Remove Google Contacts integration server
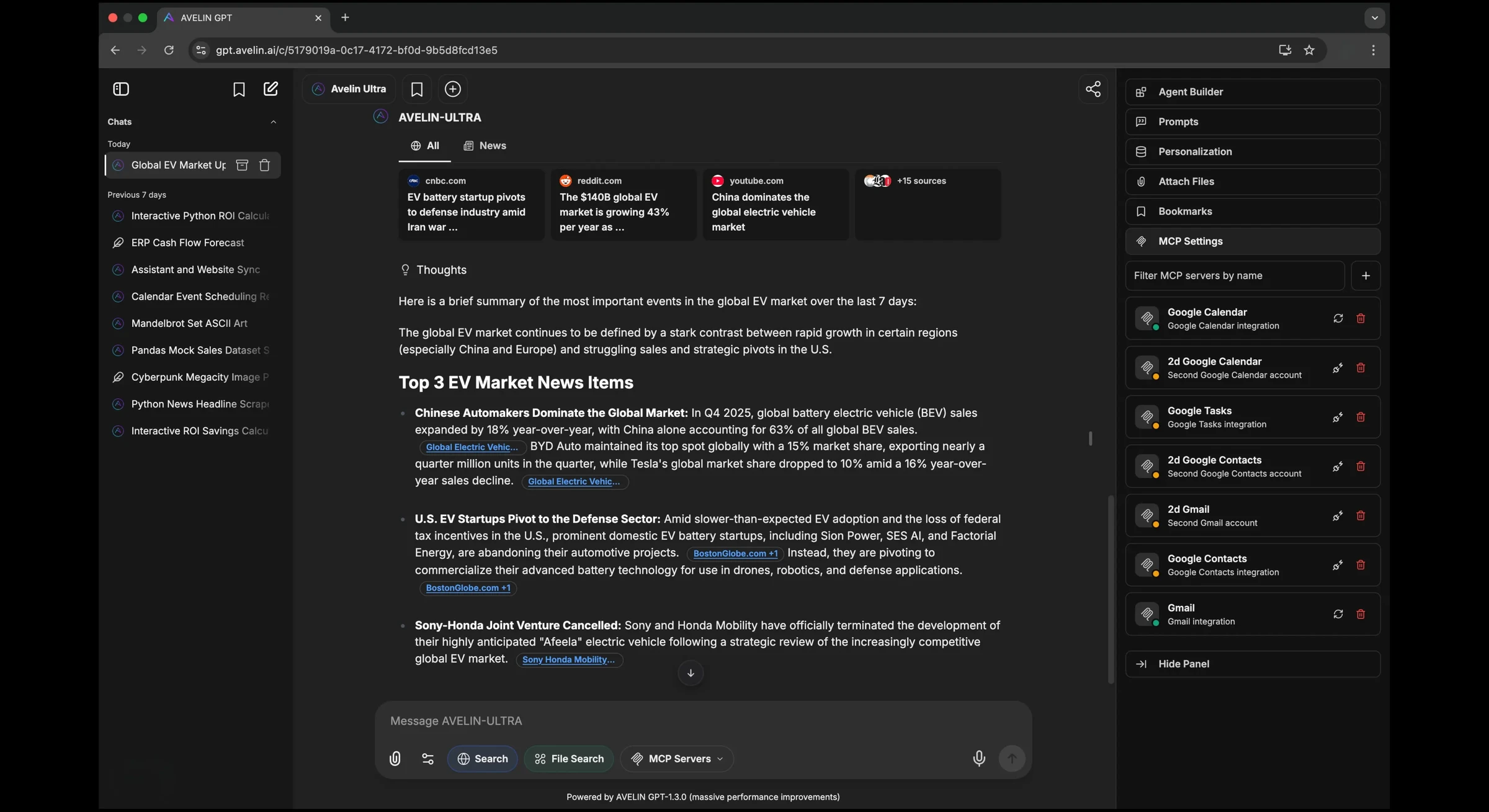Image resolution: width=1489 pixels, height=812 pixels. pos(1361,565)
